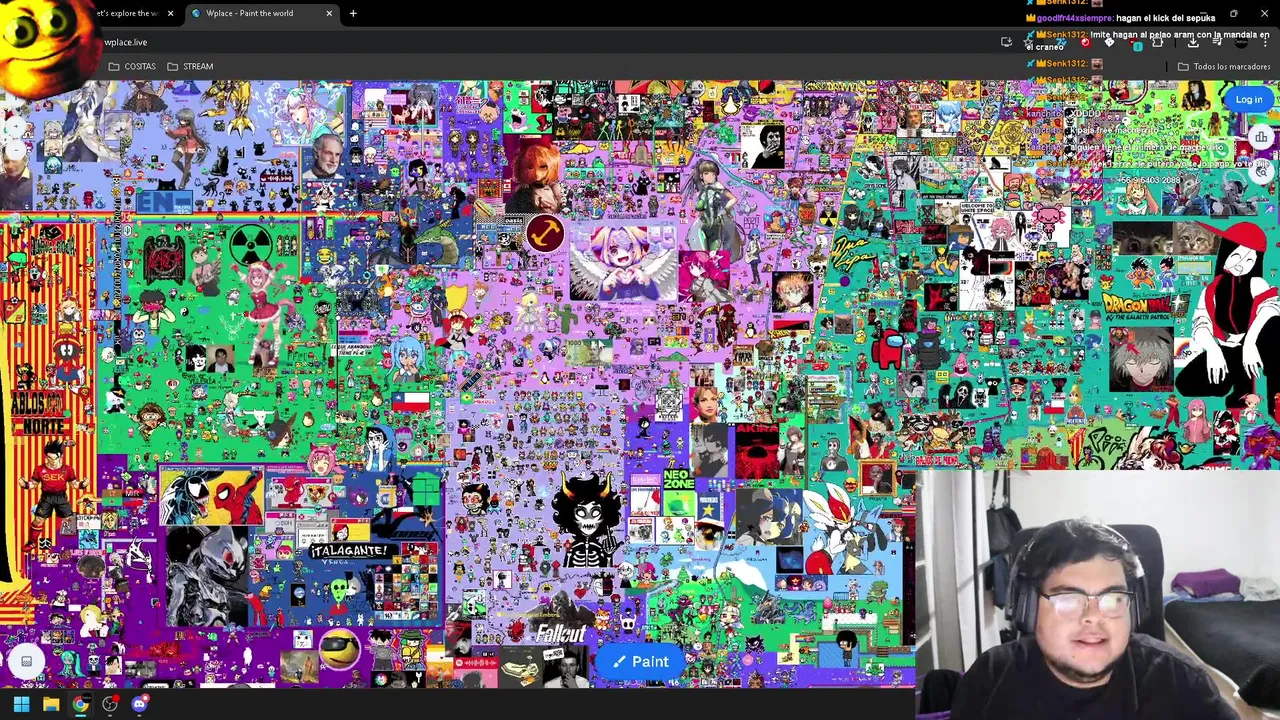This screenshot has width=1280, height=720.
Task: Open the Windows Start menu
Action: 21,704
